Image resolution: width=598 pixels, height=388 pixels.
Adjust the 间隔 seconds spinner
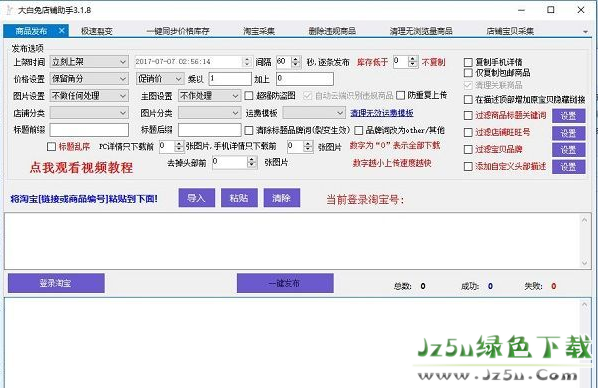[296, 62]
